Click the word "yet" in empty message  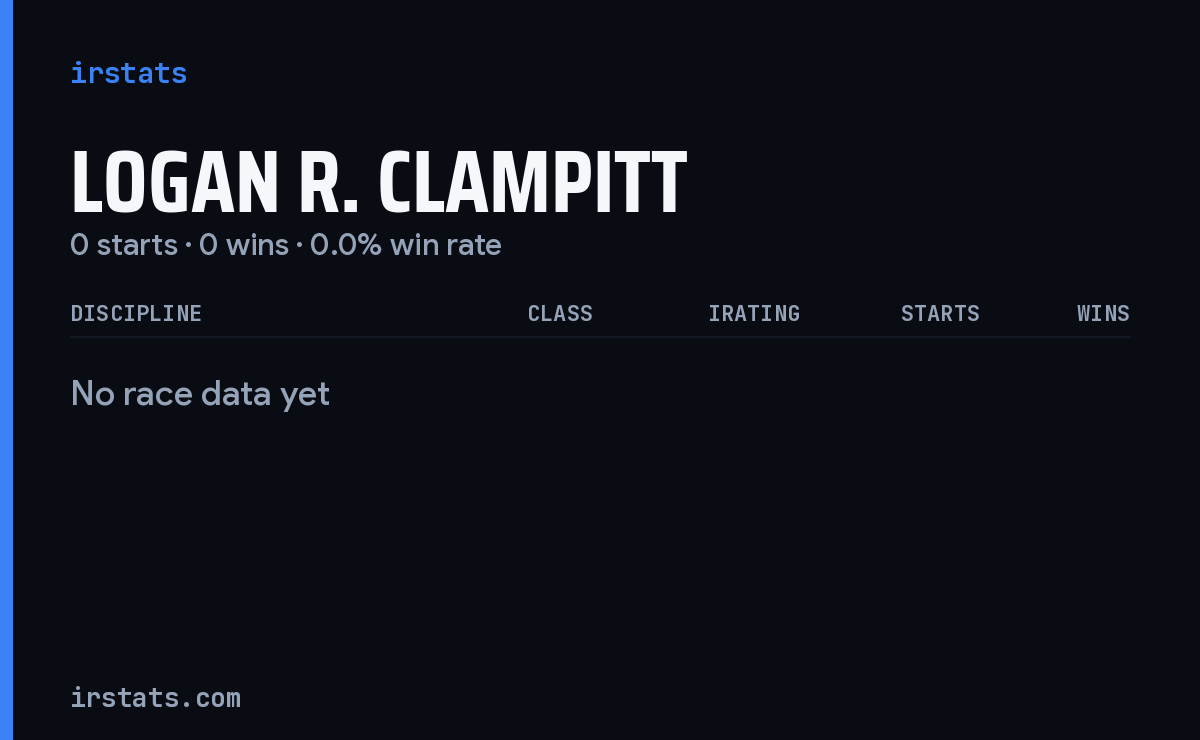[305, 396]
